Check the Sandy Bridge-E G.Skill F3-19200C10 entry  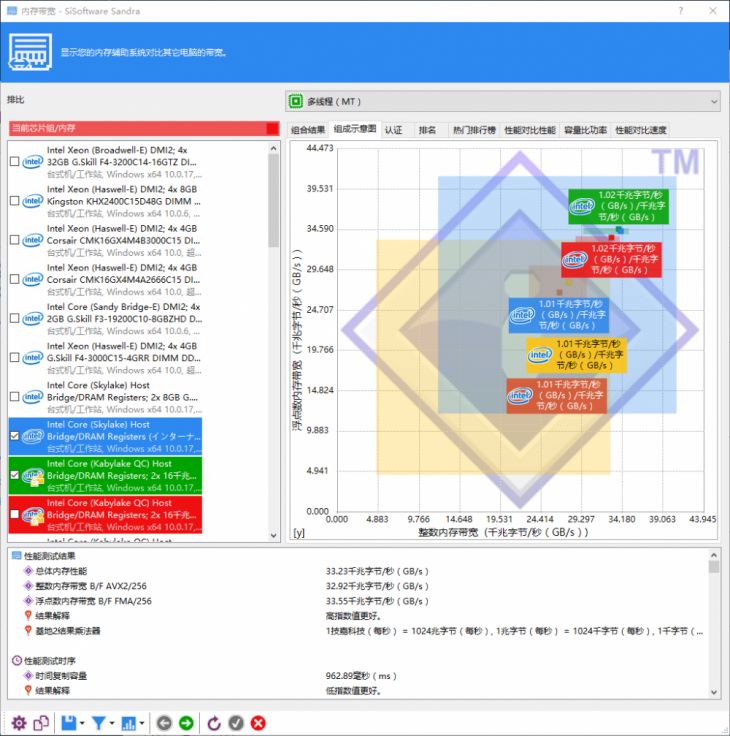15,318
